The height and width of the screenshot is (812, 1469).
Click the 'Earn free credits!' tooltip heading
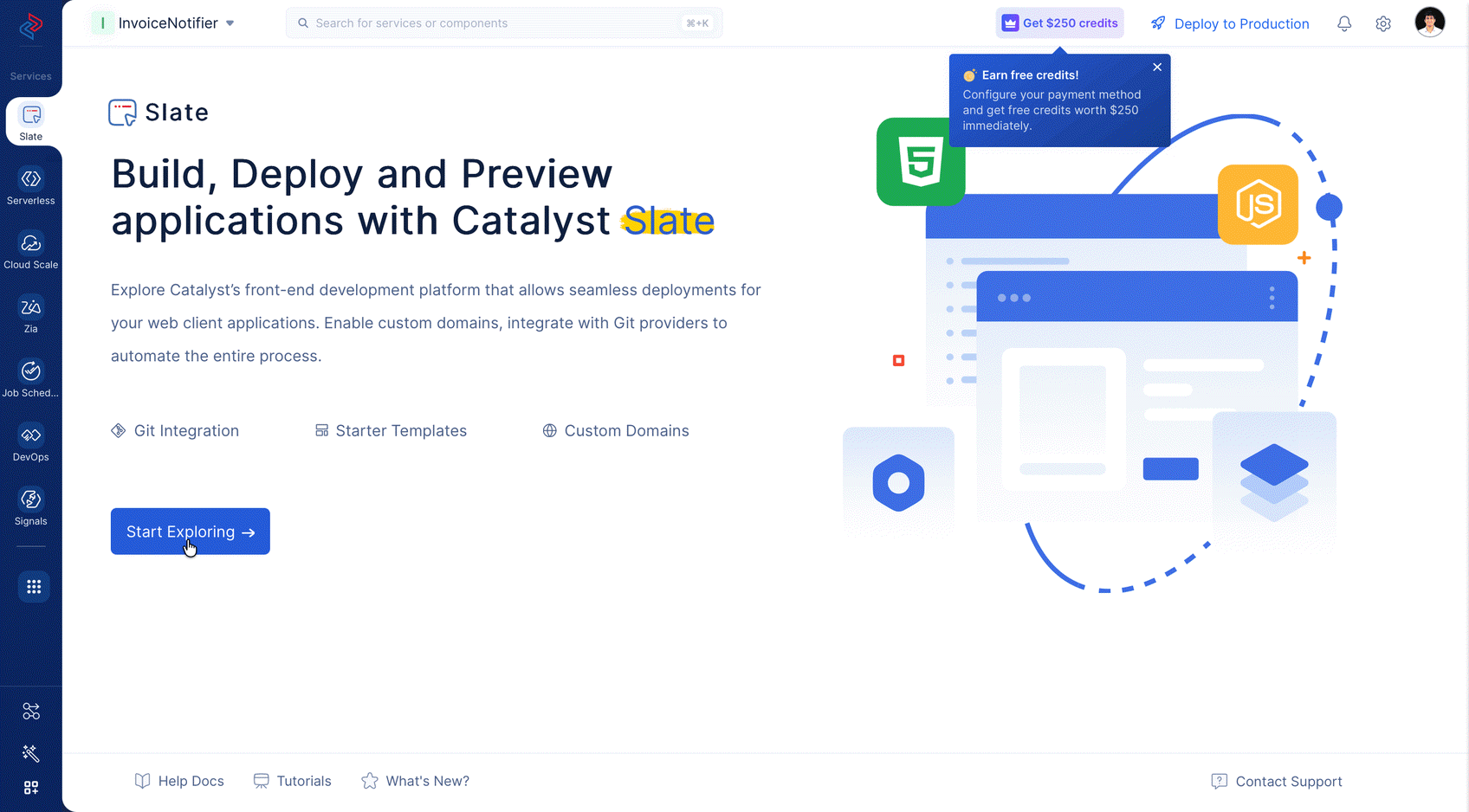(1030, 75)
